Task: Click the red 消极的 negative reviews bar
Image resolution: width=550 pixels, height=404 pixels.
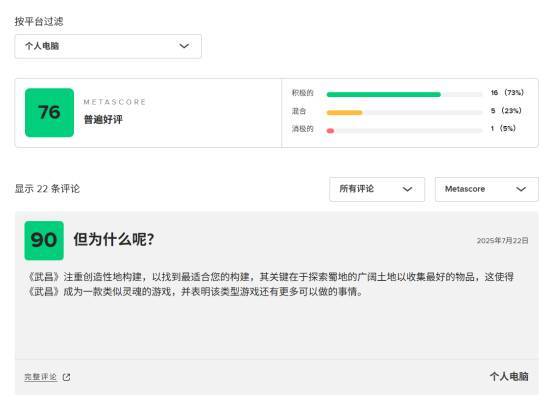Action: 330,131
